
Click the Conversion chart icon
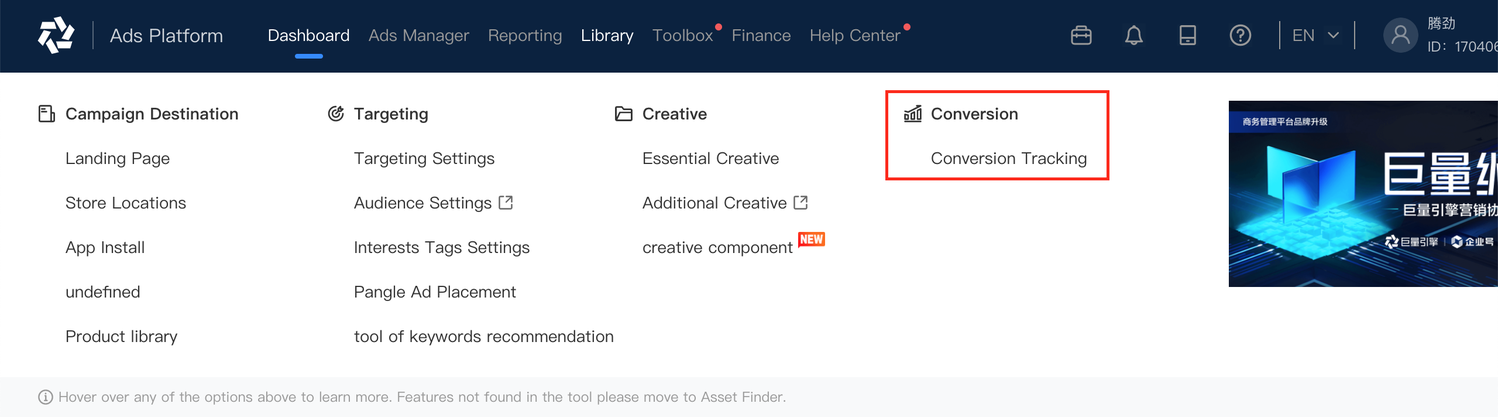click(913, 113)
